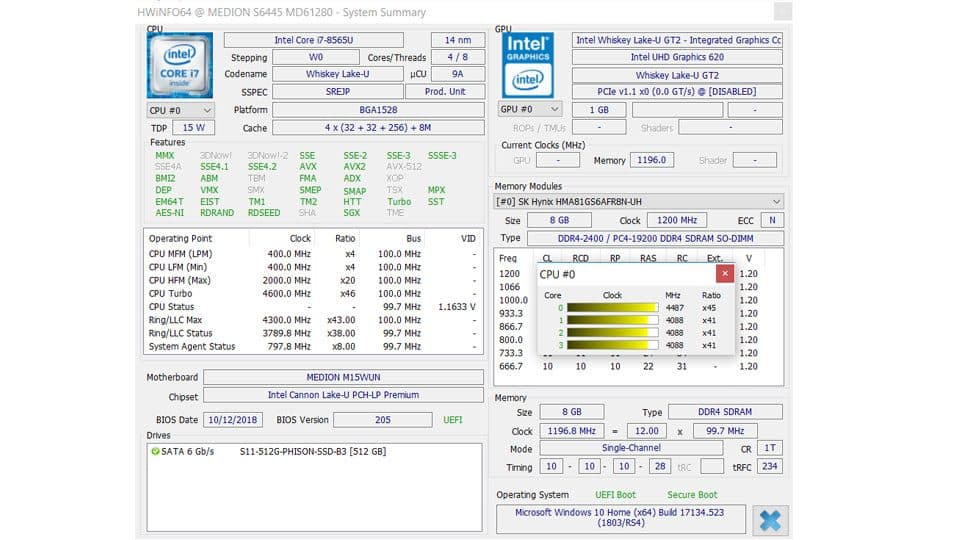Click the 14 nm process field
Screen dimensions: 960x540
coord(458,40)
